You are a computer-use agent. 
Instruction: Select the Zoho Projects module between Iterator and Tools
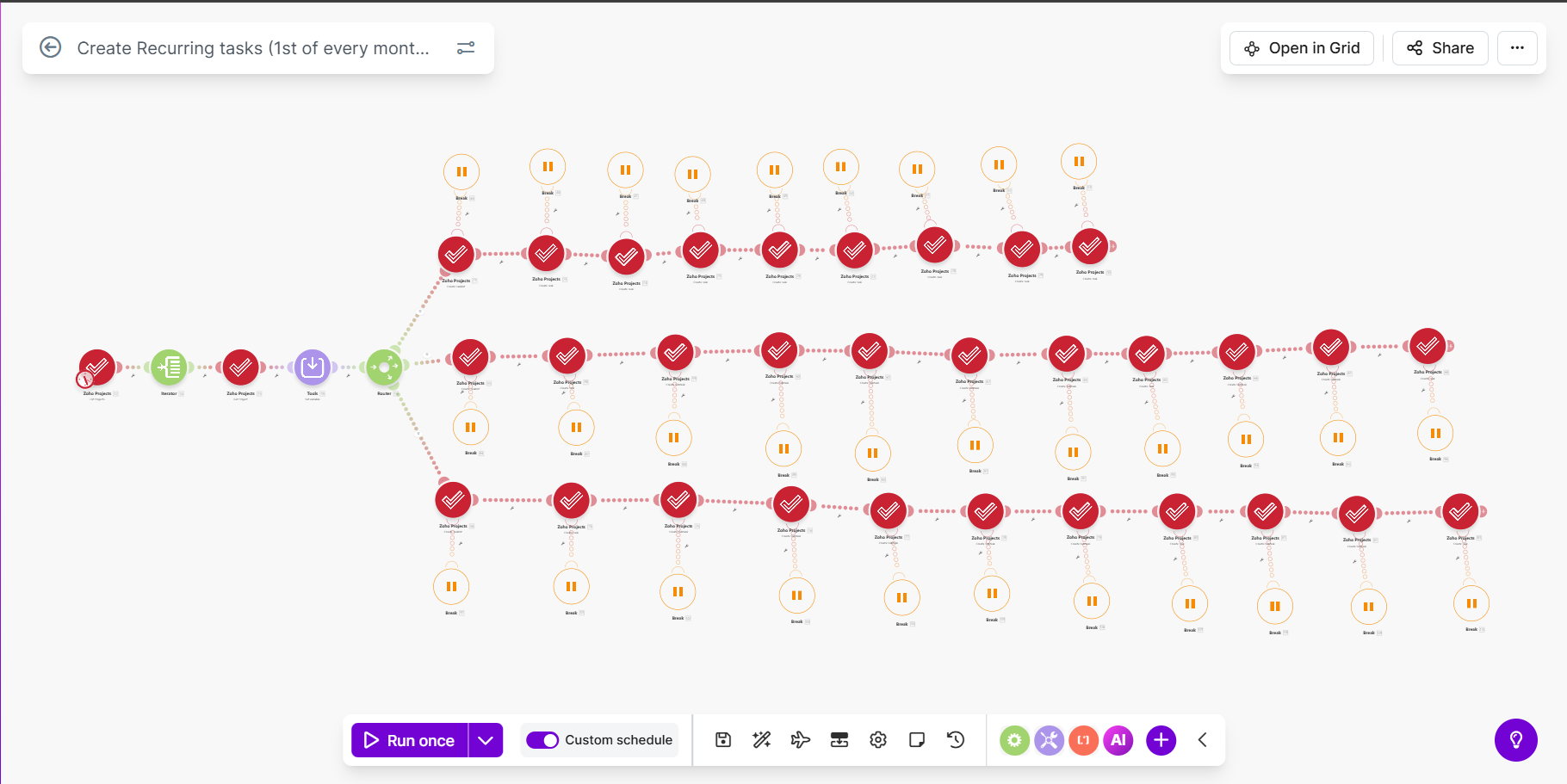[x=240, y=367]
